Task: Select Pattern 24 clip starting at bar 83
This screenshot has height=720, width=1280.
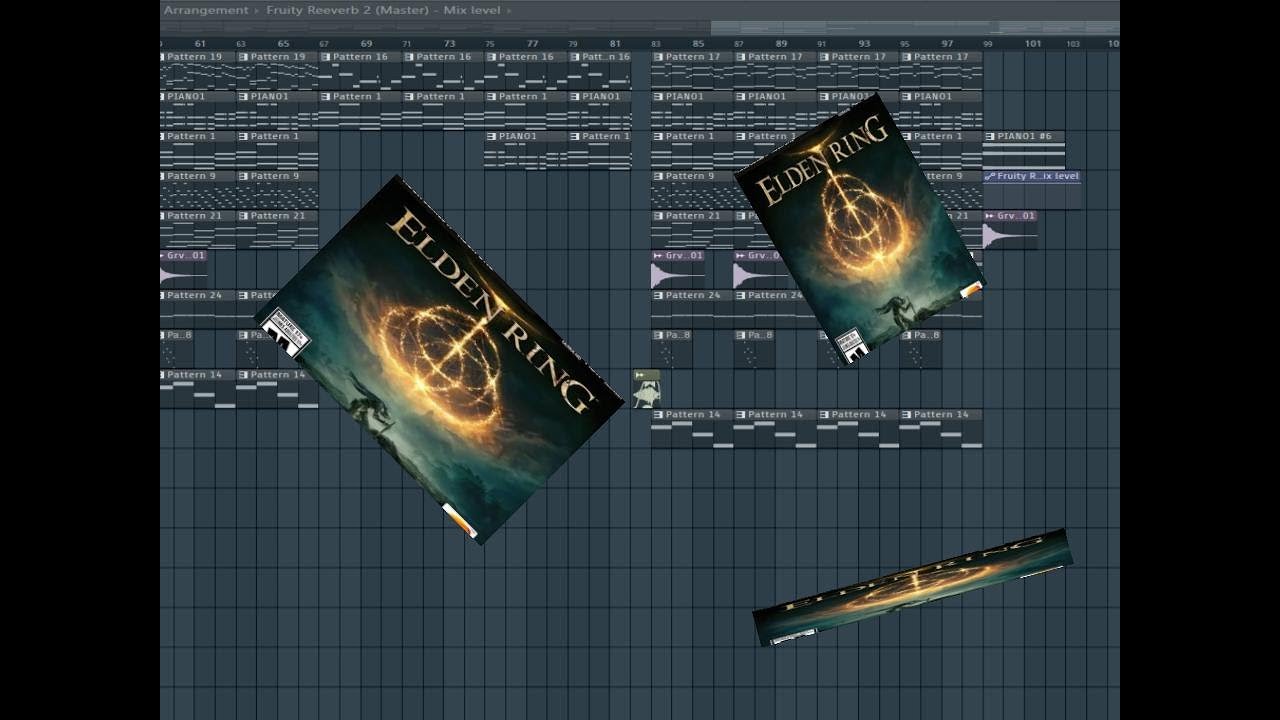Action: click(692, 309)
